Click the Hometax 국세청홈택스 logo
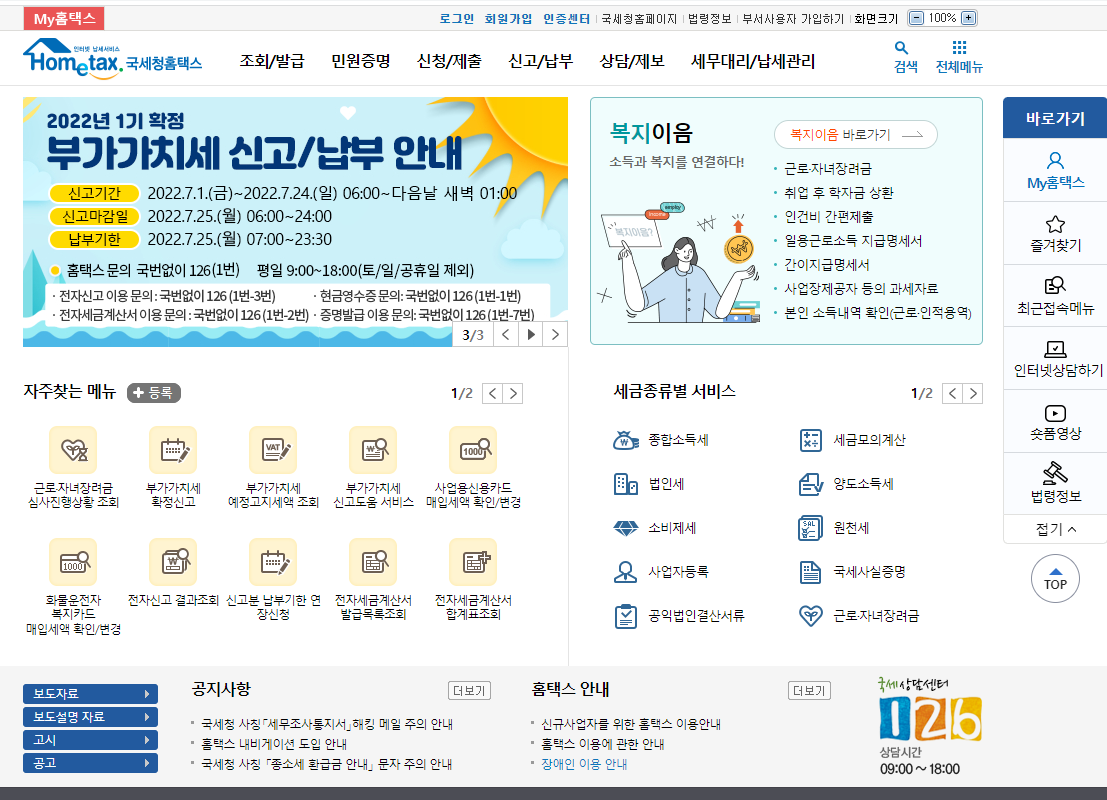 tap(112, 58)
